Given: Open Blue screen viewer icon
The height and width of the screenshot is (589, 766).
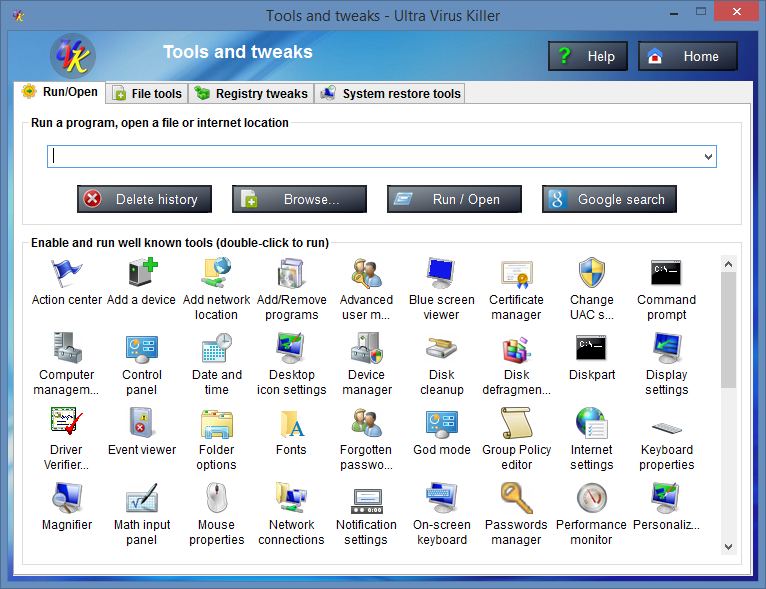Looking at the screenshot, I should point(442,273).
